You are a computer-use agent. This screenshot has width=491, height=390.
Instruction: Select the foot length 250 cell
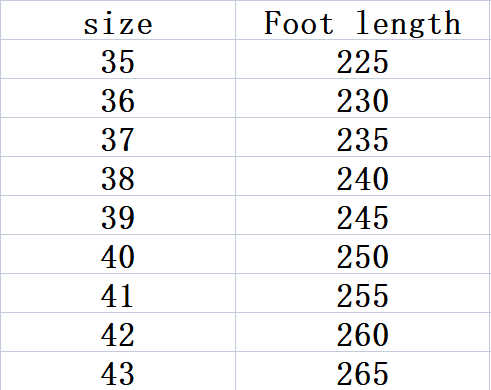tap(363, 254)
